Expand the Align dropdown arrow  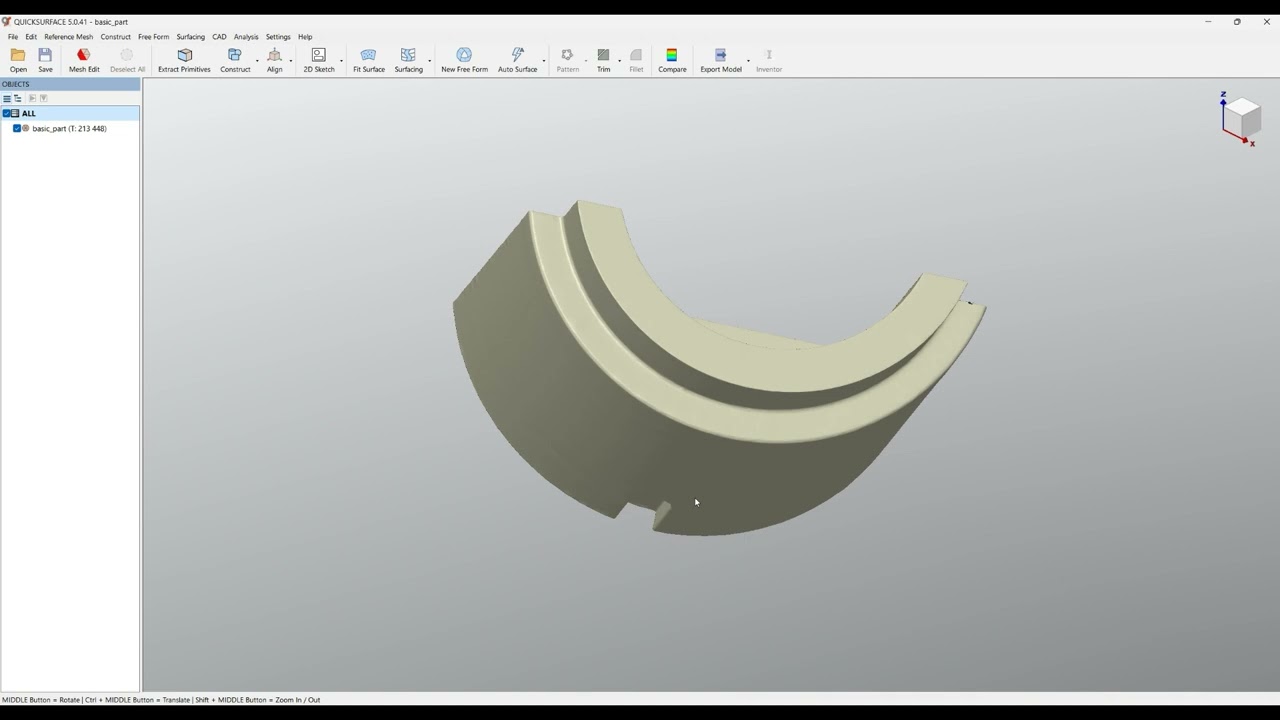pos(291,61)
